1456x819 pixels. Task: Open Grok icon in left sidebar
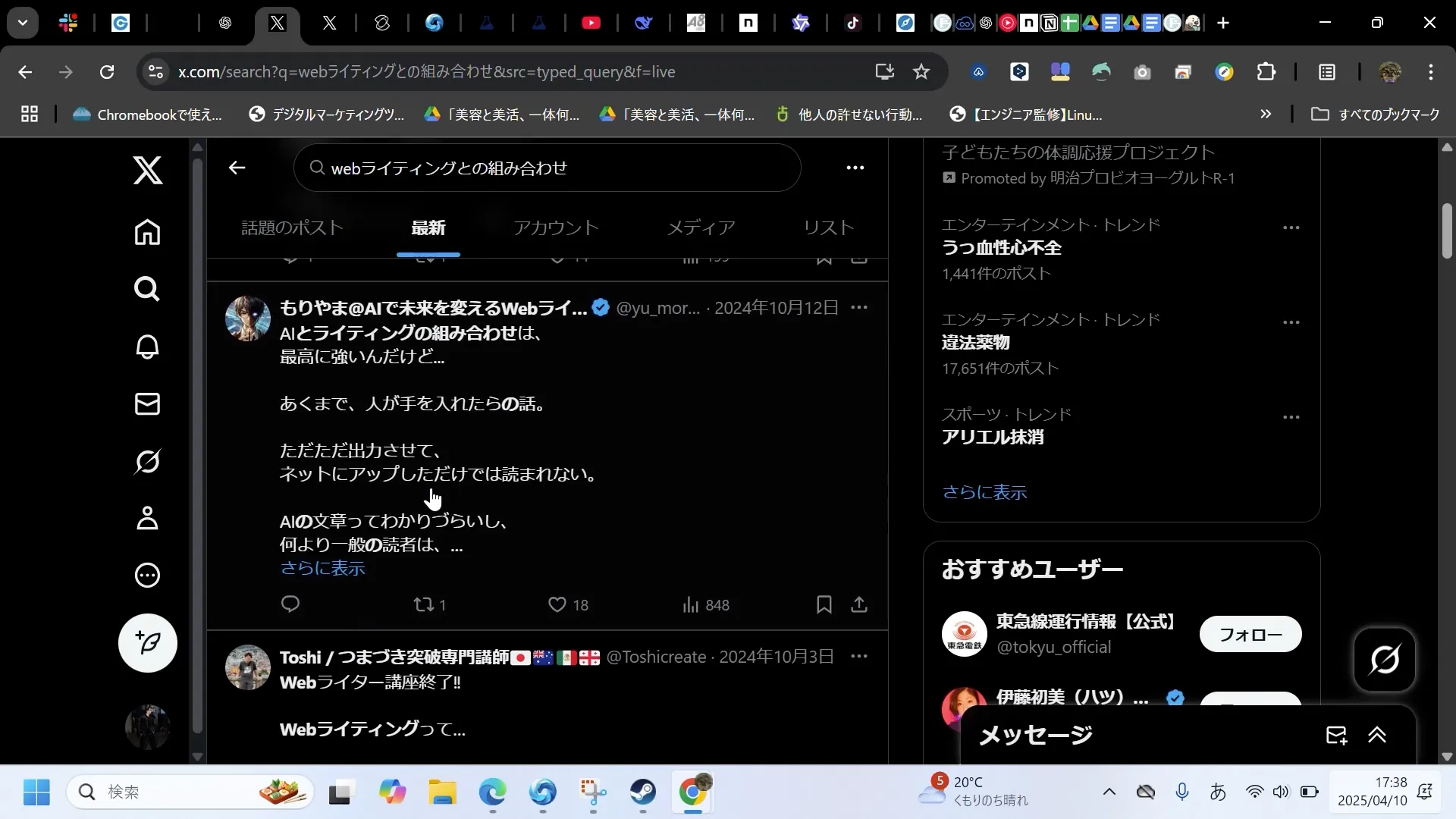[x=147, y=461]
